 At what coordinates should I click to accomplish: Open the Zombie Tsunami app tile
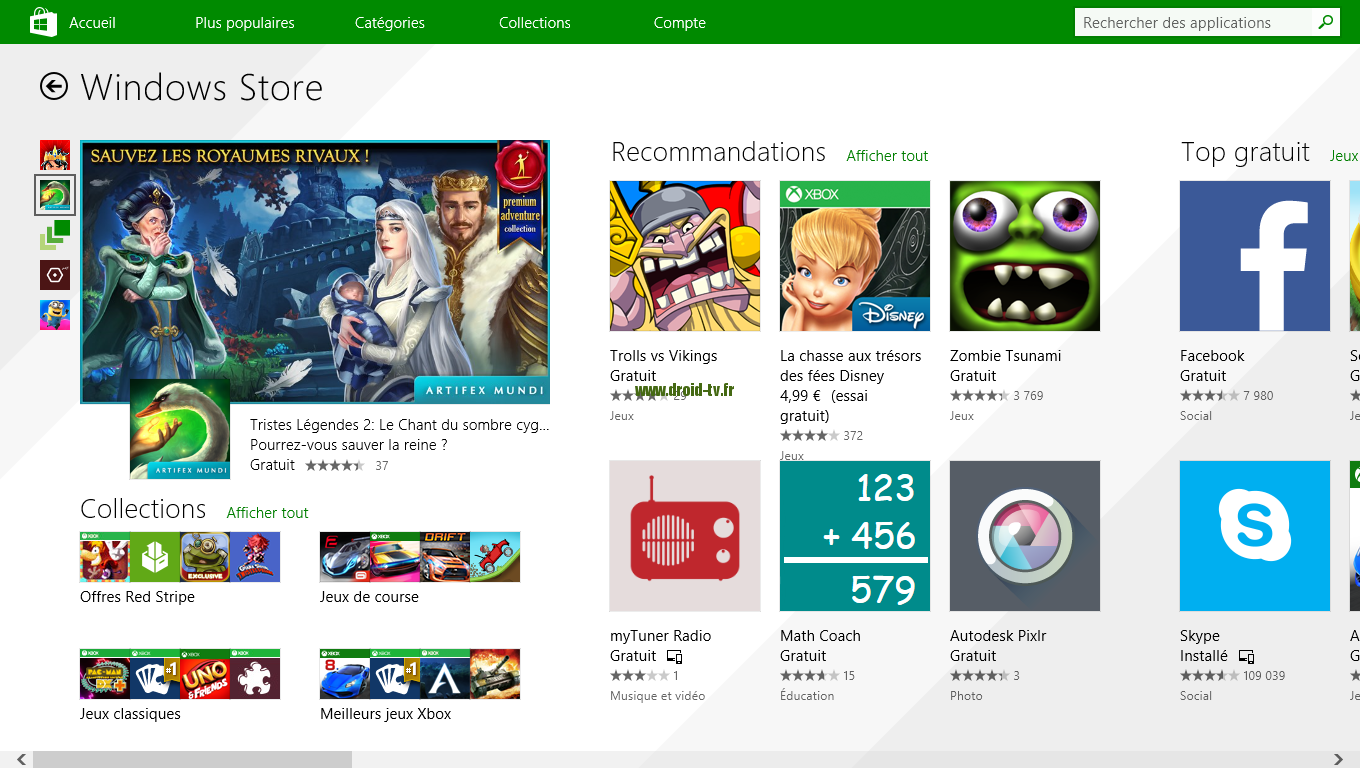pos(1025,256)
